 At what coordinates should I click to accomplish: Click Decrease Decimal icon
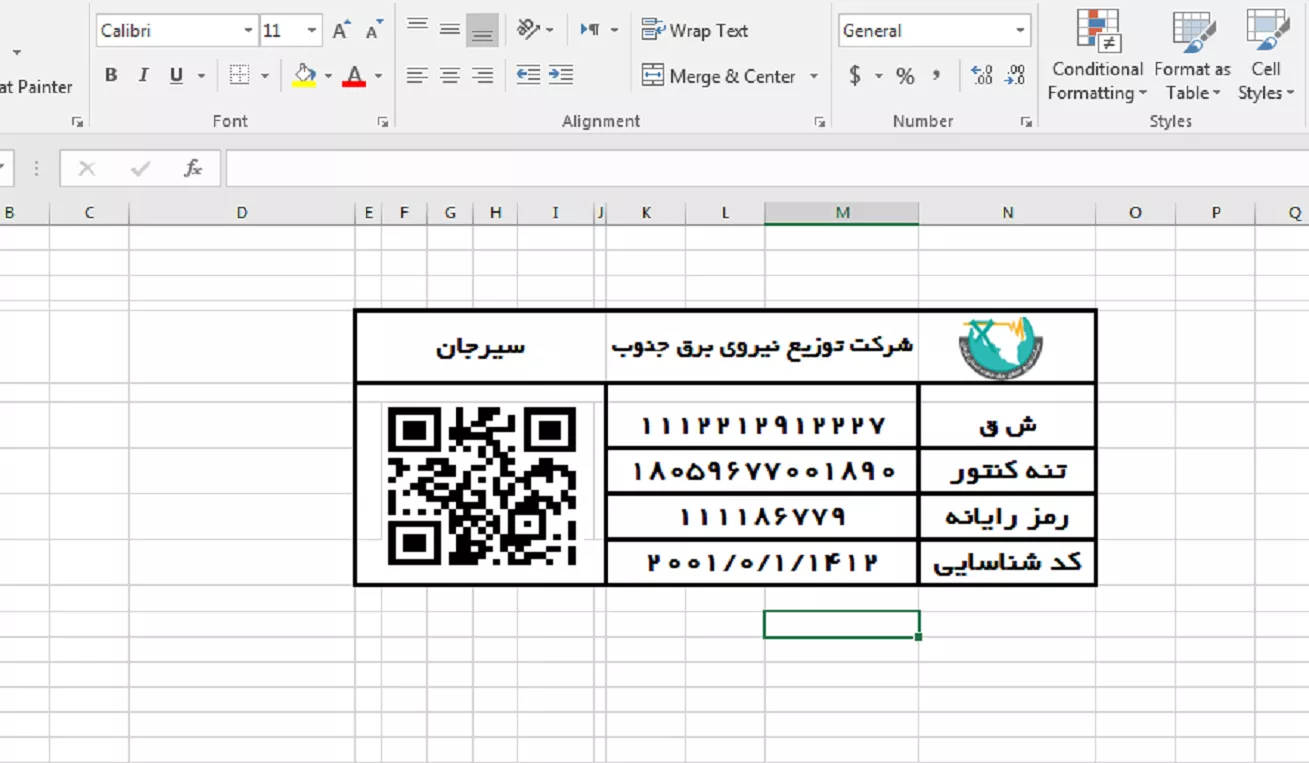(x=1015, y=76)
